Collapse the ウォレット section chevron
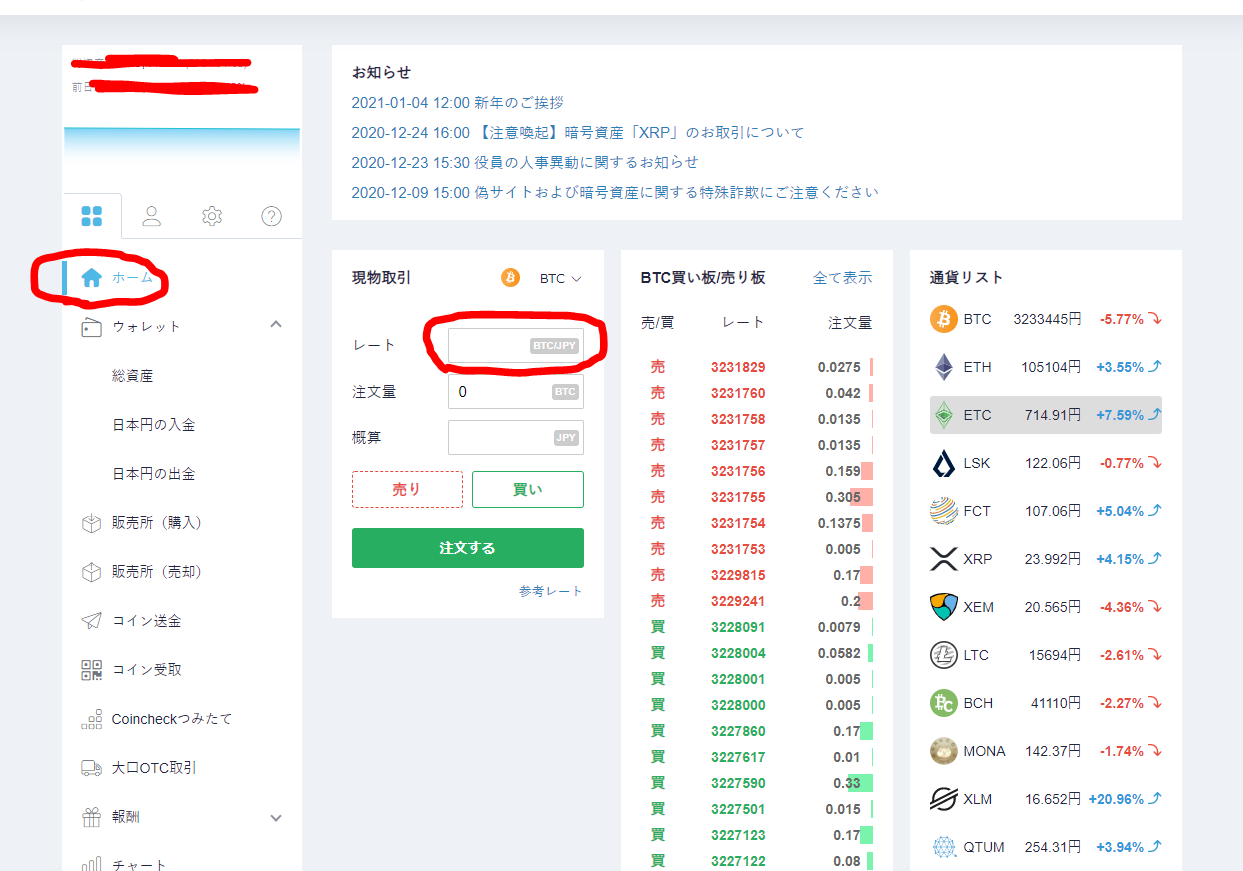This screenshot has height=871, width=1243. coord(276,324)
